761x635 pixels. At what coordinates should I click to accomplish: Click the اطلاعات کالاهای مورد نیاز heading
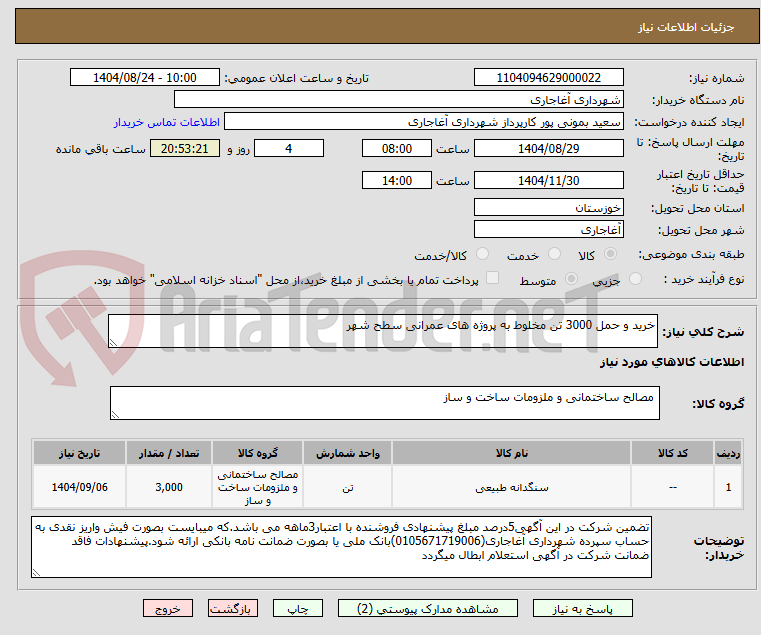coord(672,362)
